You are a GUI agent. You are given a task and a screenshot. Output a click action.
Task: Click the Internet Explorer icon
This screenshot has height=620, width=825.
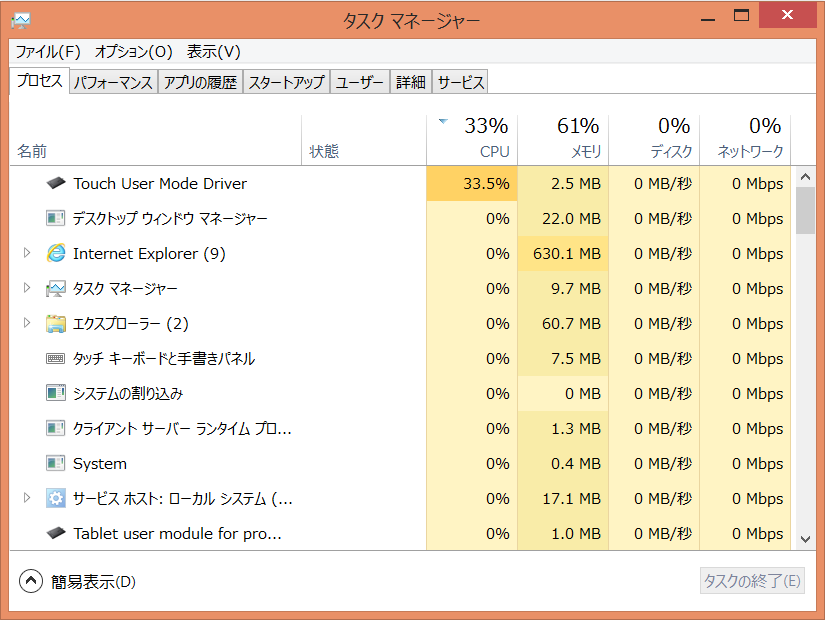point(56,253)
